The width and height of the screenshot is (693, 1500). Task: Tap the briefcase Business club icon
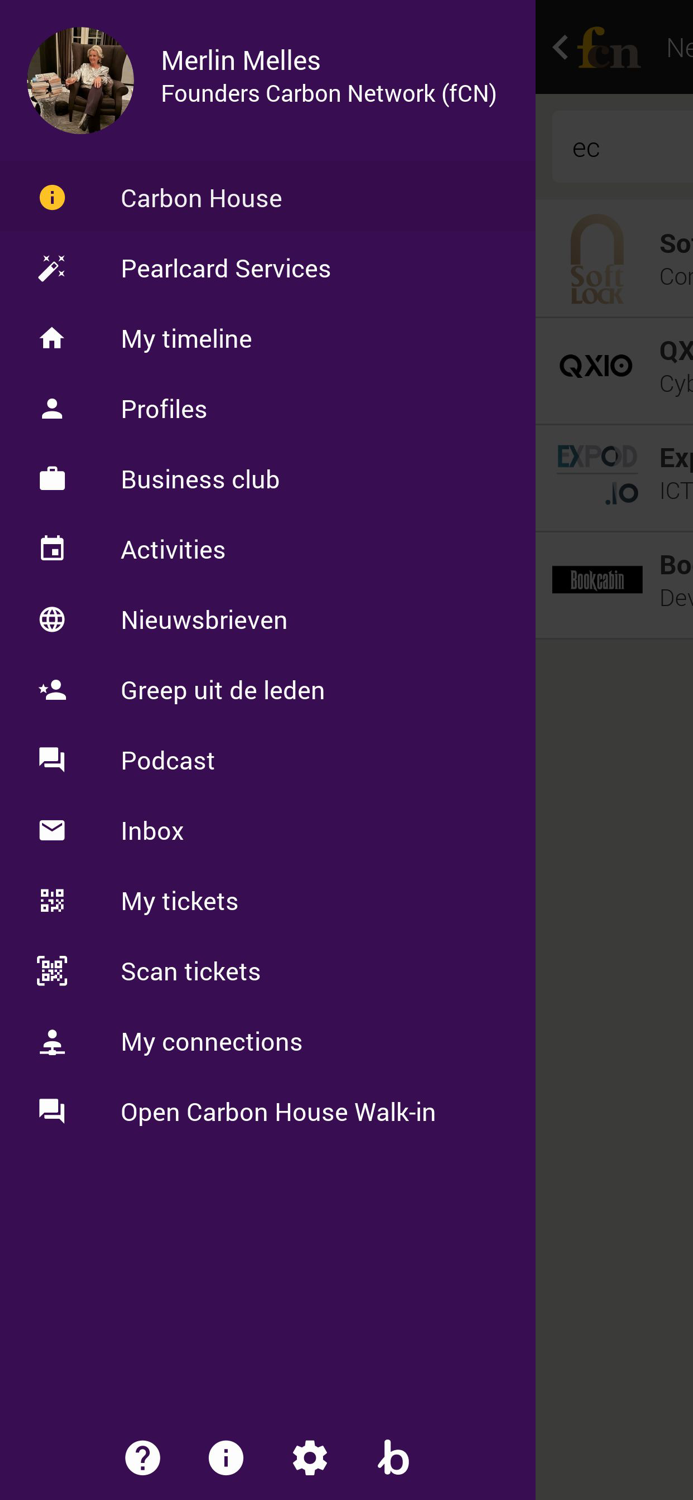pyautogui.click(x=52, y=479)
